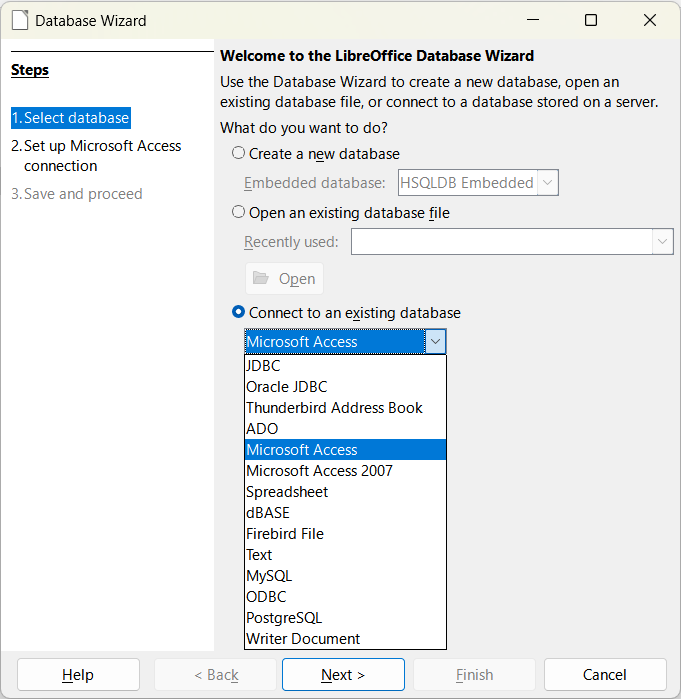Collapse the Microsoft Access database type dropdown
The width and height of the screenshot is (681, 699).
435,341
